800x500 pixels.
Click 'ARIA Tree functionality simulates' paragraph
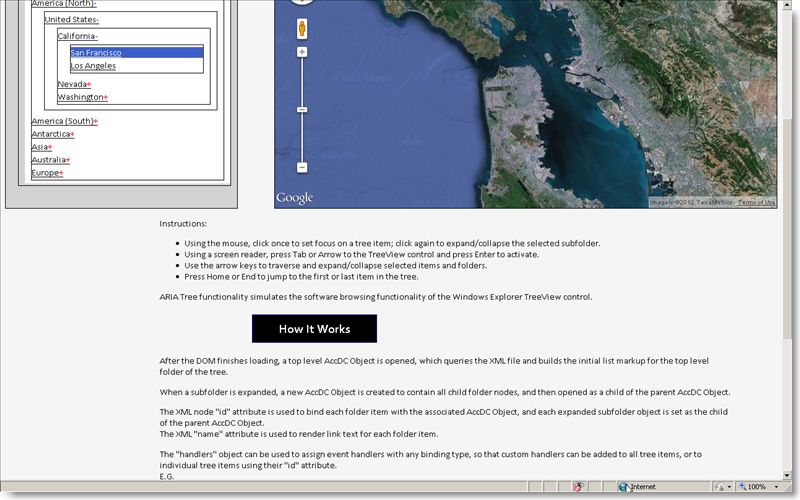click(x=376, y=296)
